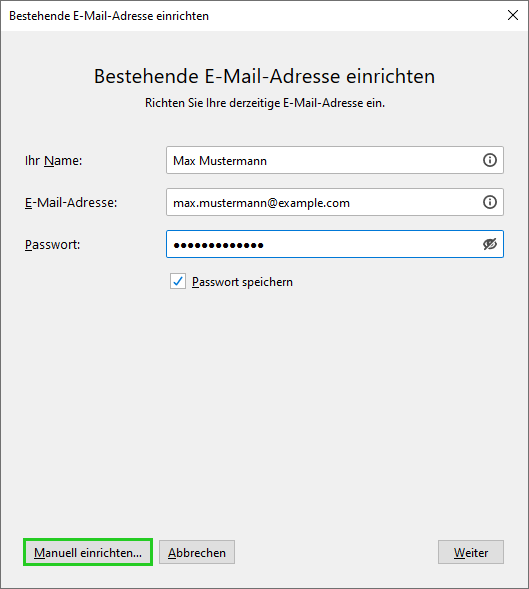This screenshot has width=529, height=589.
Task: Click the "E-Mail-Adresse:" field label
Action: click(x=71, y=203)
